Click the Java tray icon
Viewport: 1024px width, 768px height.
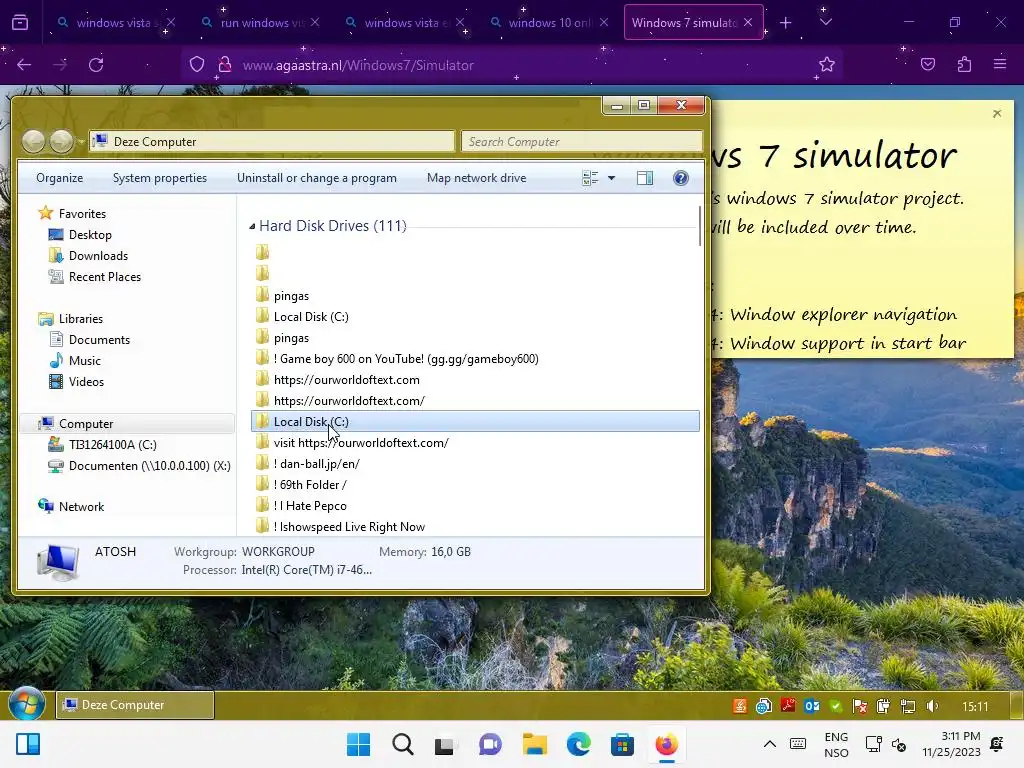coord(739,706)
